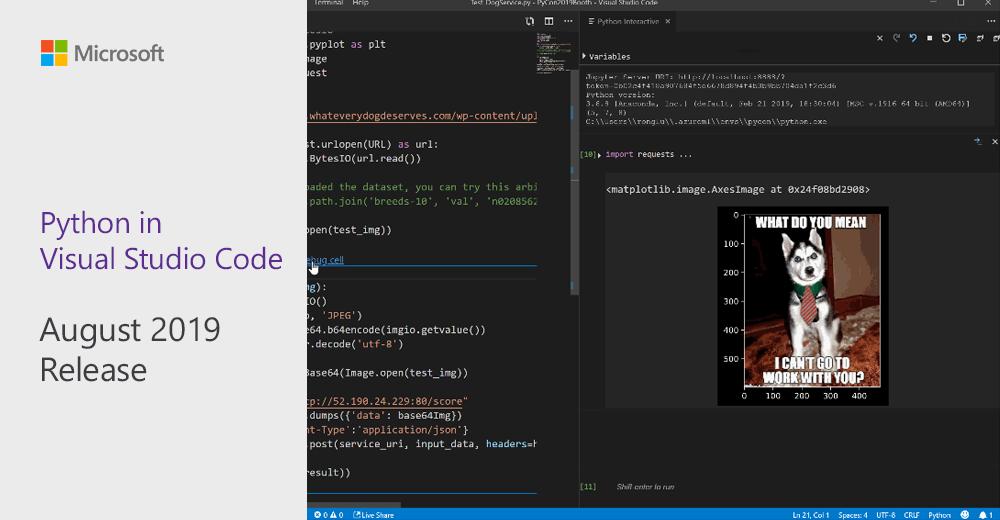Expand the Variables section
Viewport: 1000px width, 520px height.
tap(606, 56)
